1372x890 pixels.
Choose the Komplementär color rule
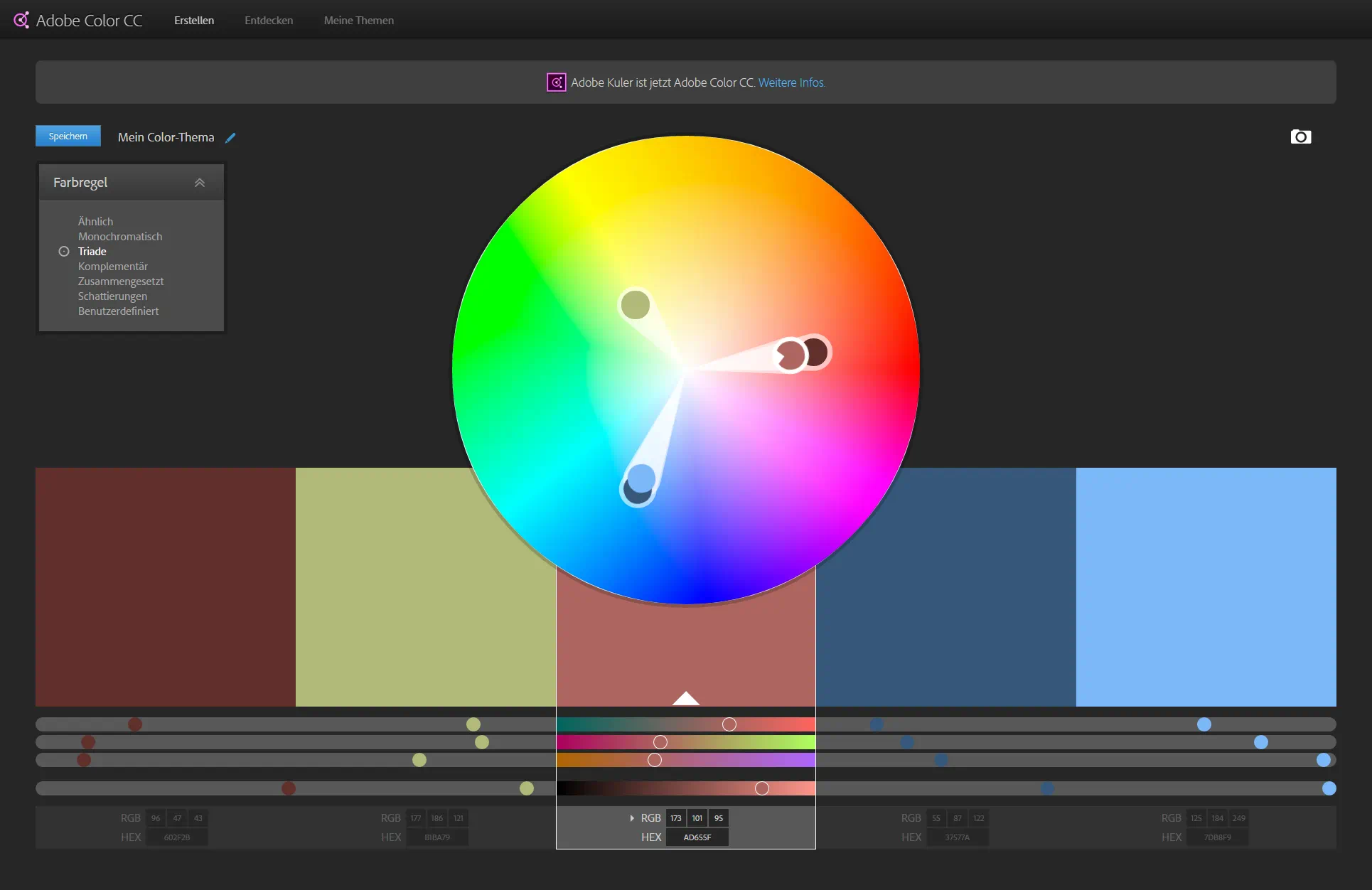coord(113,267)
